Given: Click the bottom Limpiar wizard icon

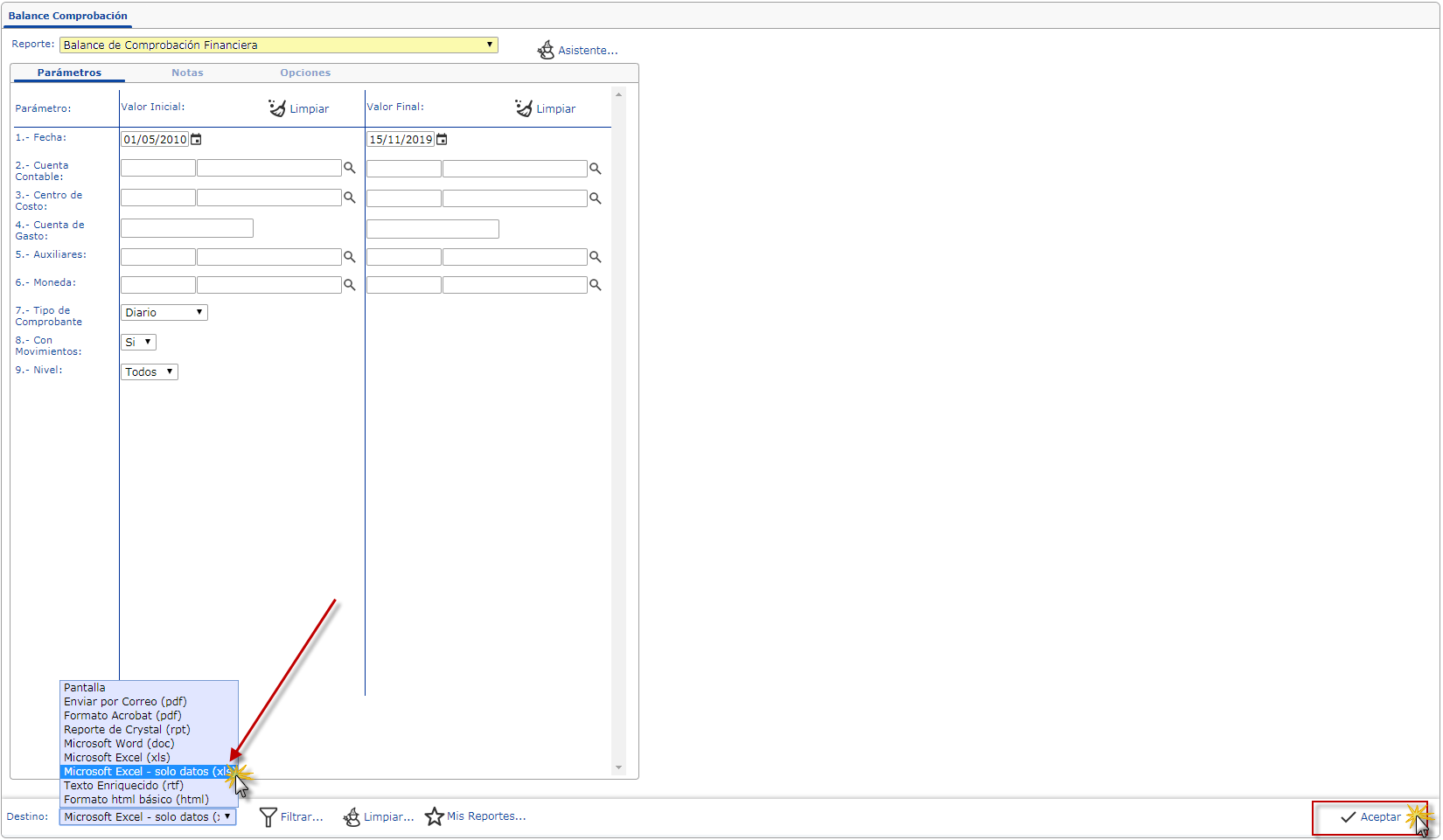Looking at the screenshot, I should 352,817.
